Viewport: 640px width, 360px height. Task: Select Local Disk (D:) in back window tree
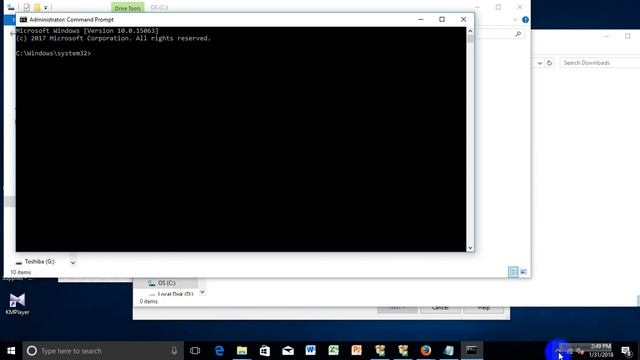[175, 294]
